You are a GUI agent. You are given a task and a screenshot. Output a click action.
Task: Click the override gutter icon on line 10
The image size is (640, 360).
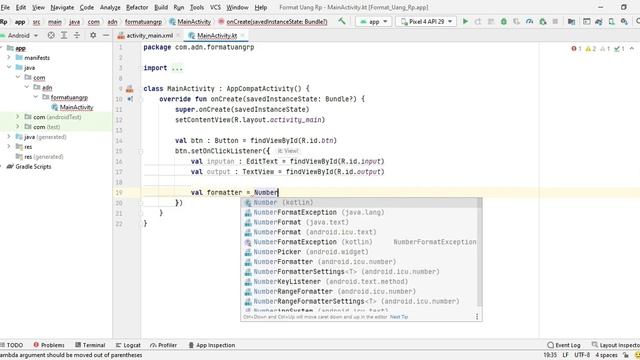(x=130, y=99)
